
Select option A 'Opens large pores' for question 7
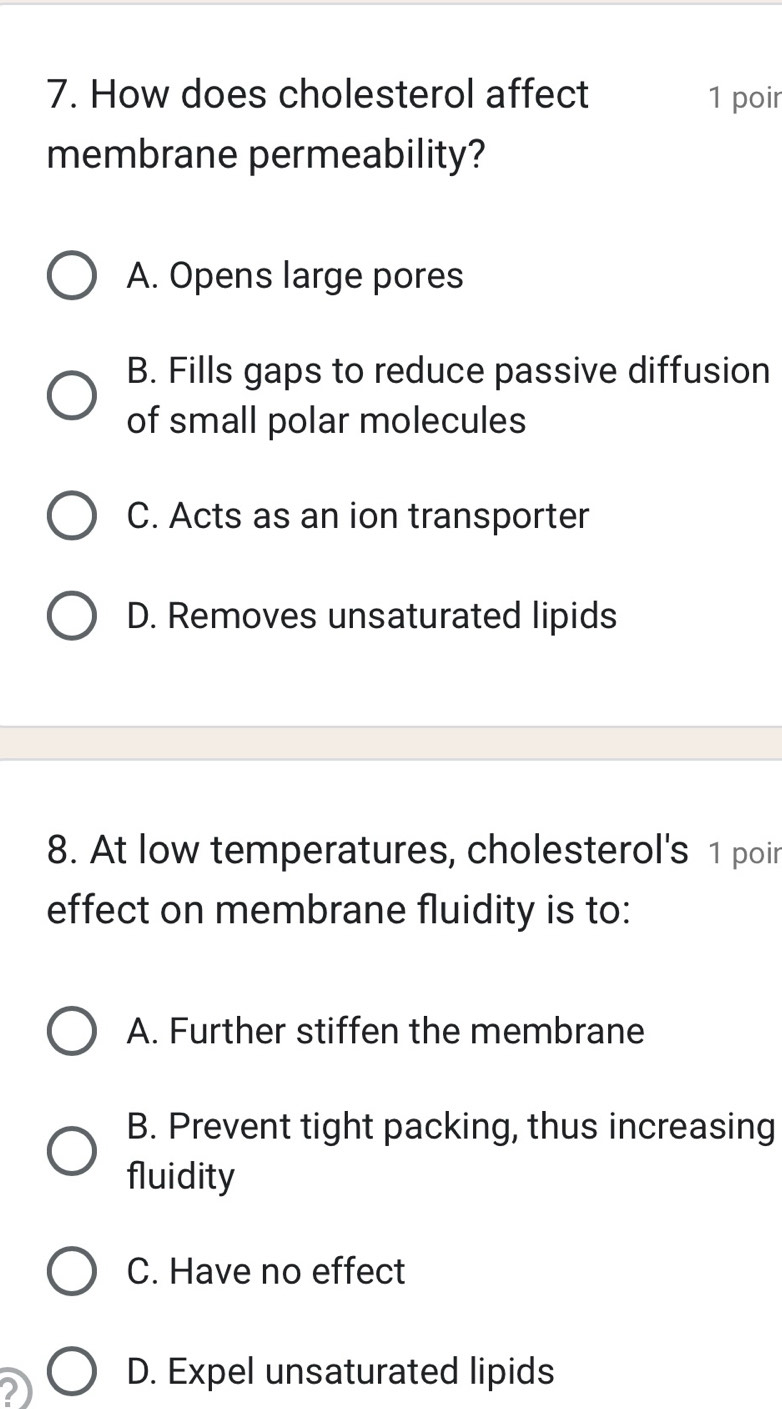(70, 276)
